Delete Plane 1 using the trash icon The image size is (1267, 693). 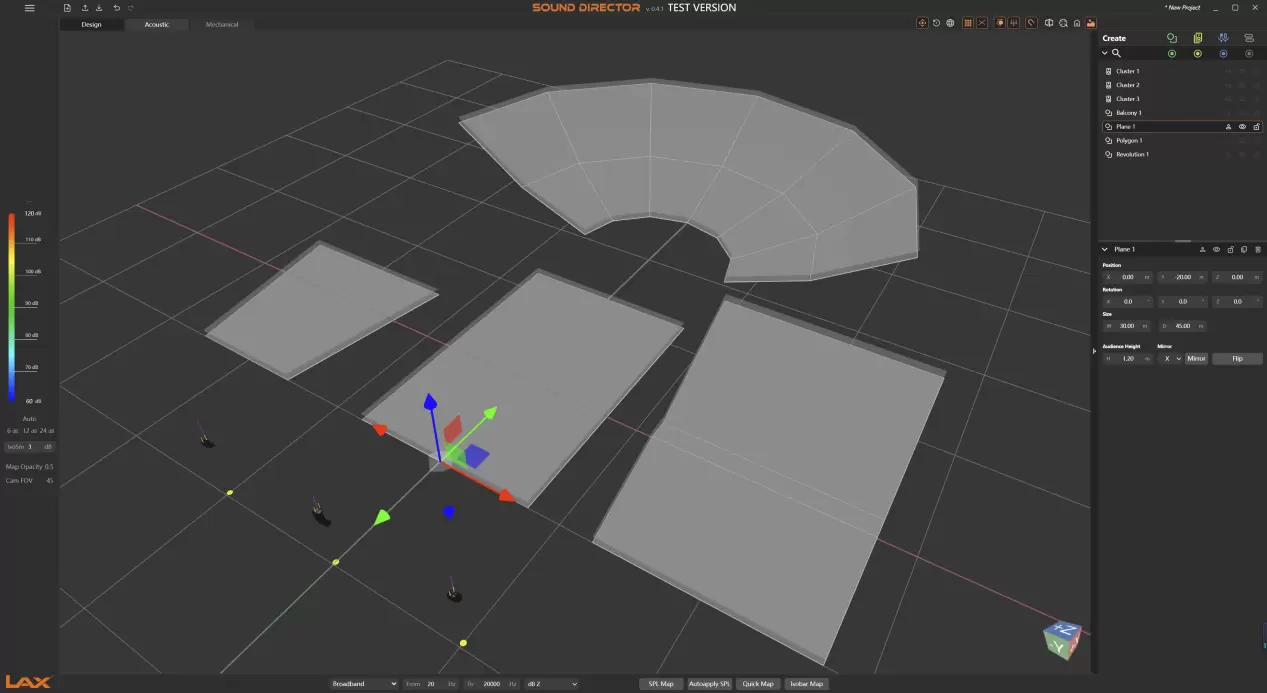tap(1257, 249)
